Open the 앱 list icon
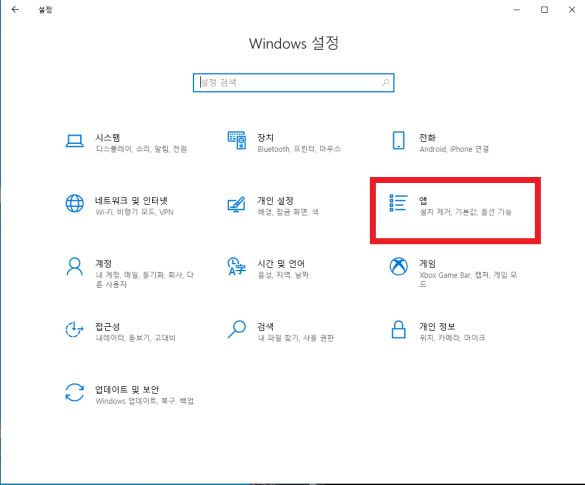The image size is (585, 485). (398, 203)
